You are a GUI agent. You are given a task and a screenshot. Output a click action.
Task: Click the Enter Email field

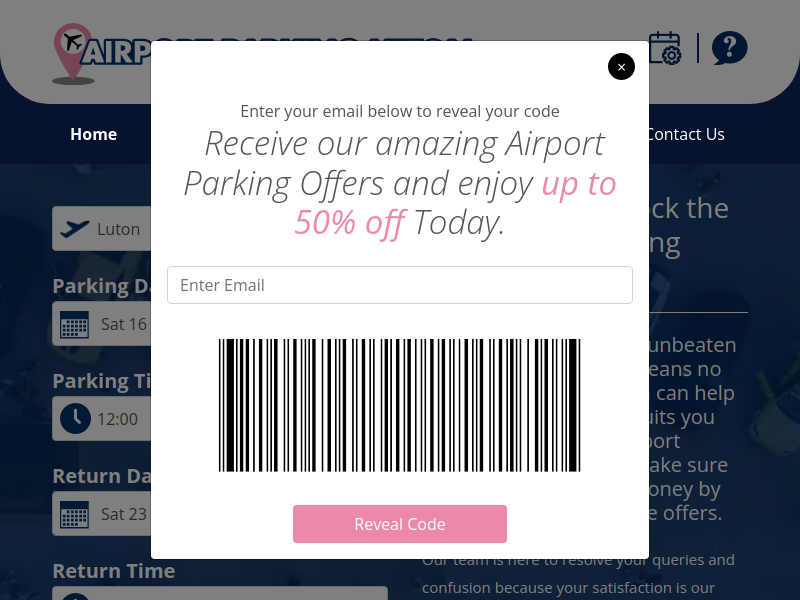click(x=399, y=285)
